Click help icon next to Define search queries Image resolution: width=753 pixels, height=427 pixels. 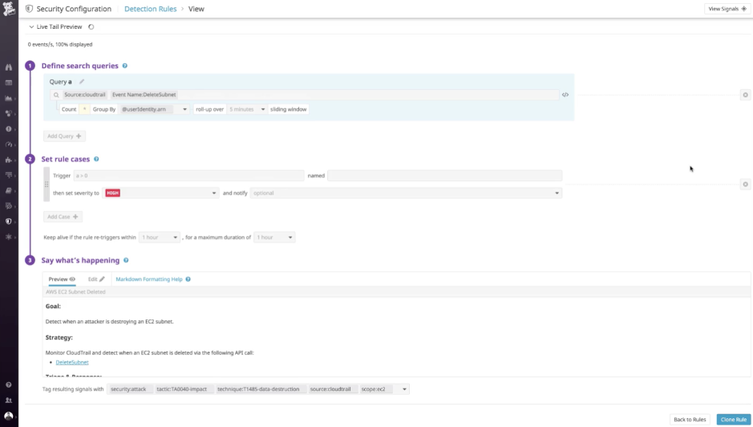[125, 66]
